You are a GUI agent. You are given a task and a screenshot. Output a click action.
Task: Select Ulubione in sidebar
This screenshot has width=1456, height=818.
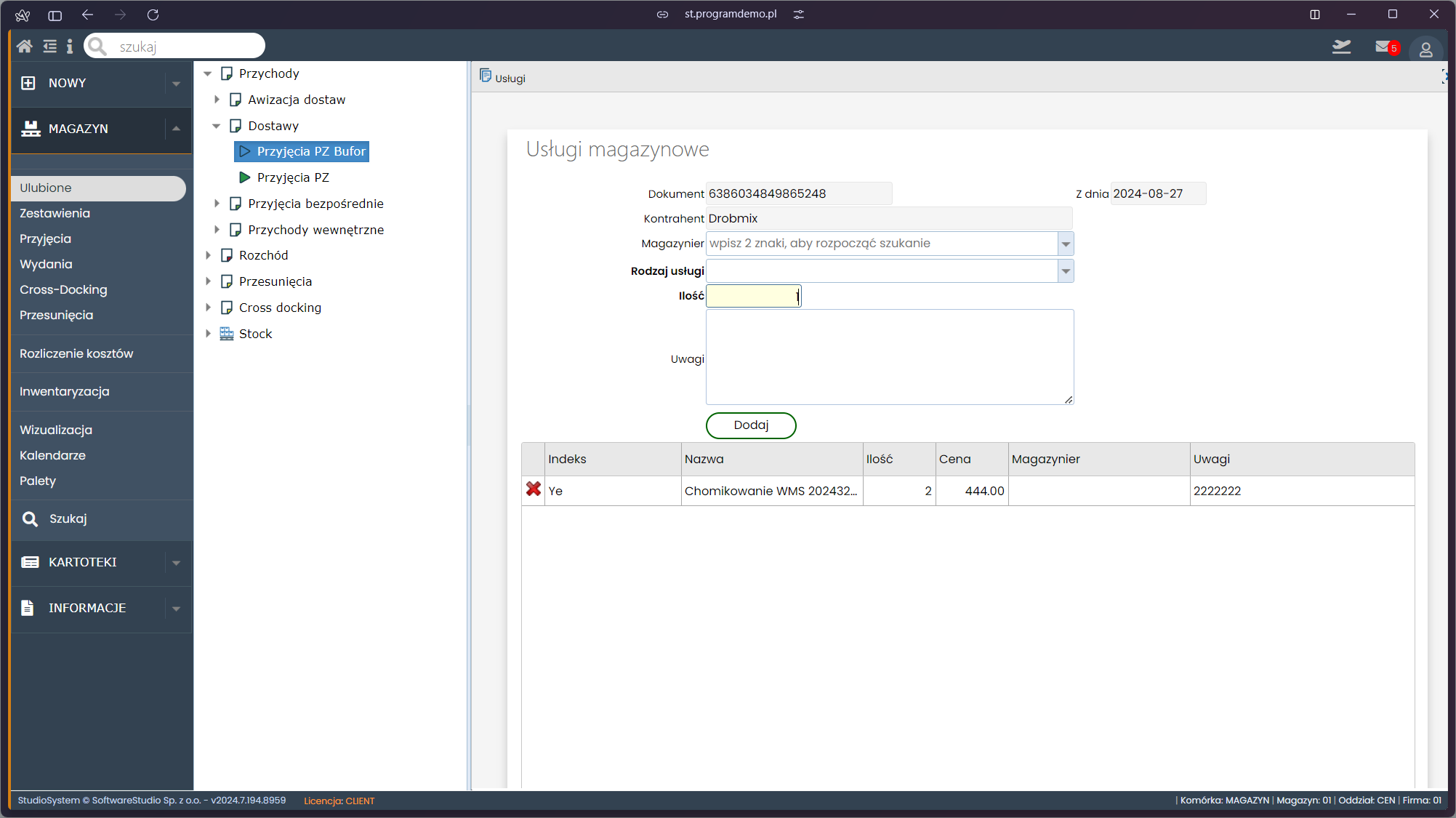coord(99,188)
